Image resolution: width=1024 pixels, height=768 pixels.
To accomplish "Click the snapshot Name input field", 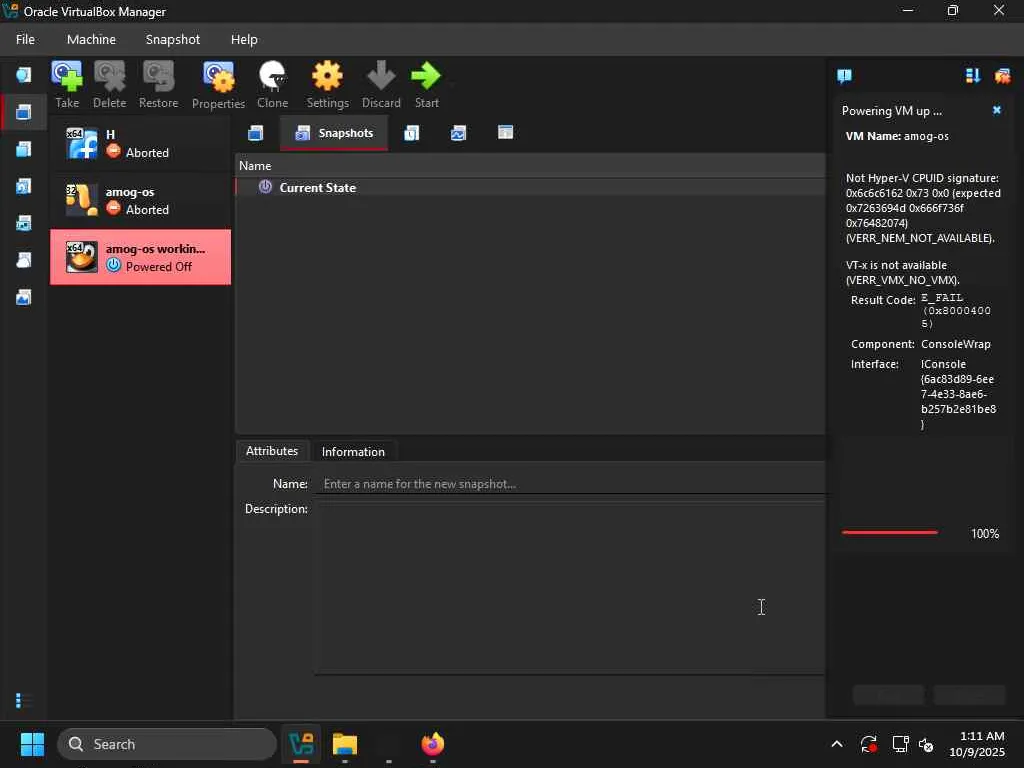I will click(x=571, y=484).
